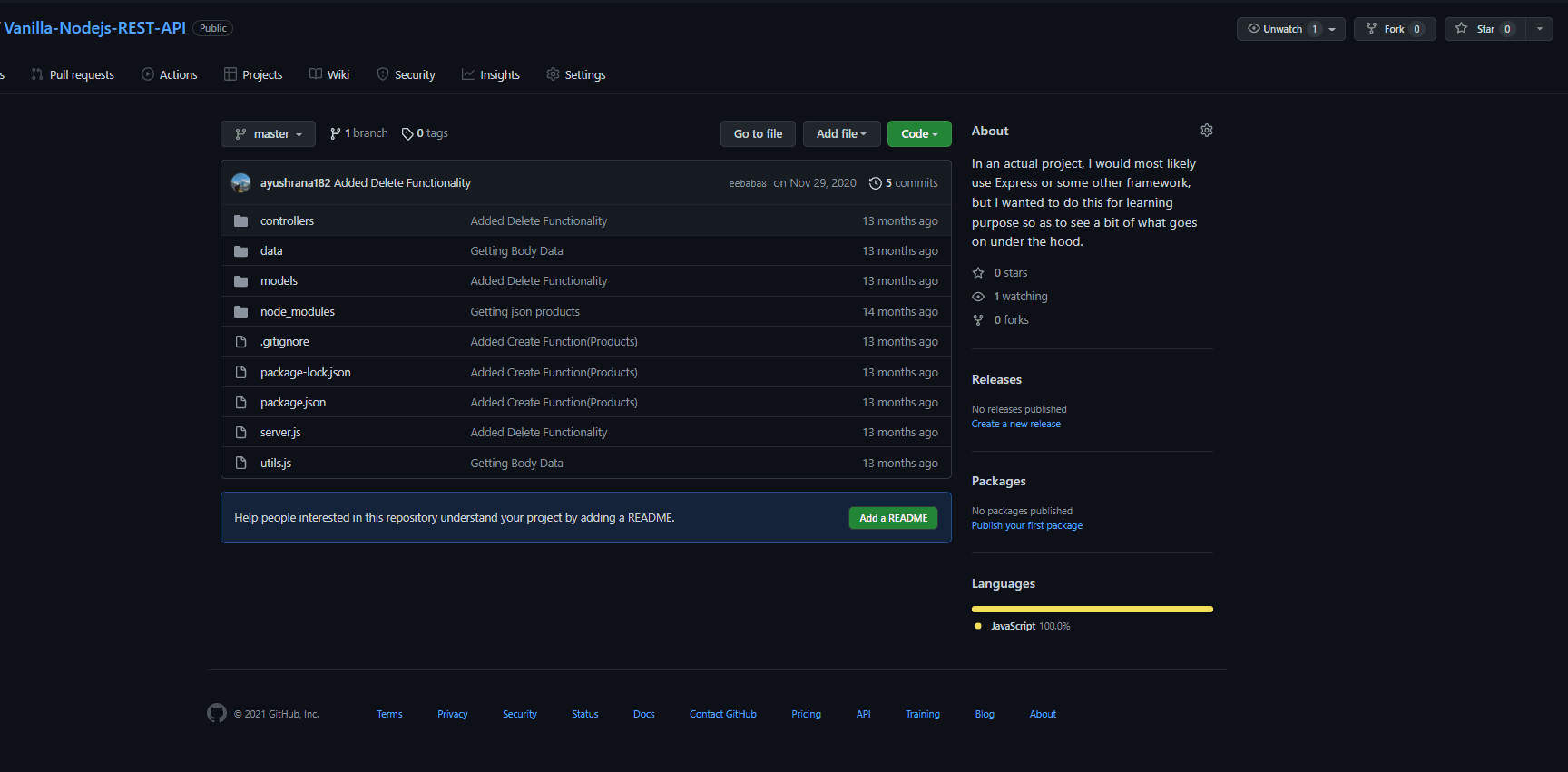Open the Unwatch notifications dropdown

[1290, 29]
